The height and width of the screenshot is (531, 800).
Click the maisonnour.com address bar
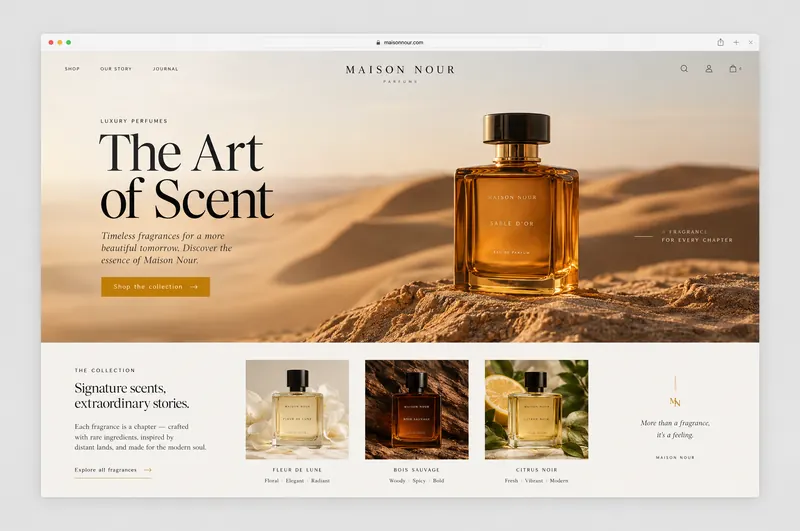pyautogui.click(x=403, y=42)
